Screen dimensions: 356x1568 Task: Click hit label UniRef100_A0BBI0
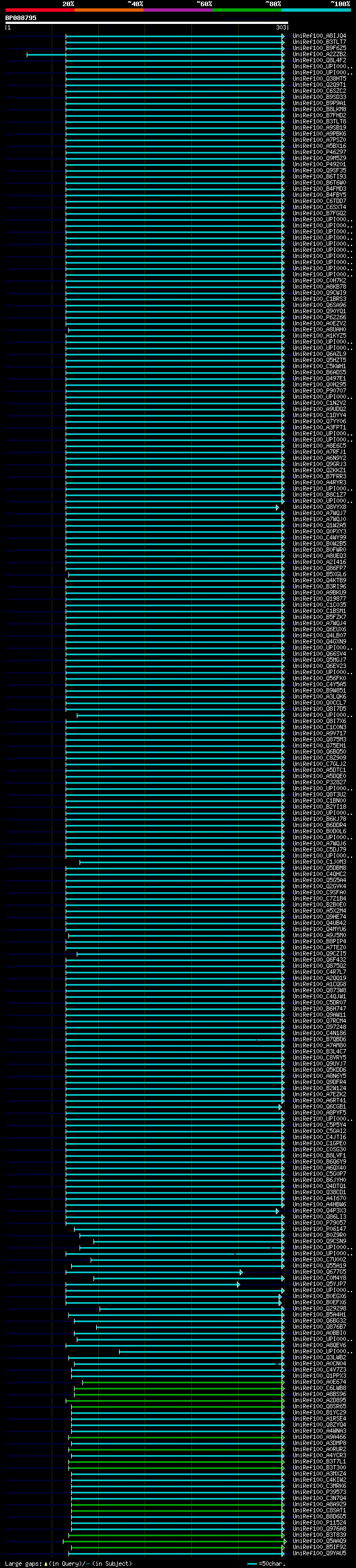coord(319,1333)
